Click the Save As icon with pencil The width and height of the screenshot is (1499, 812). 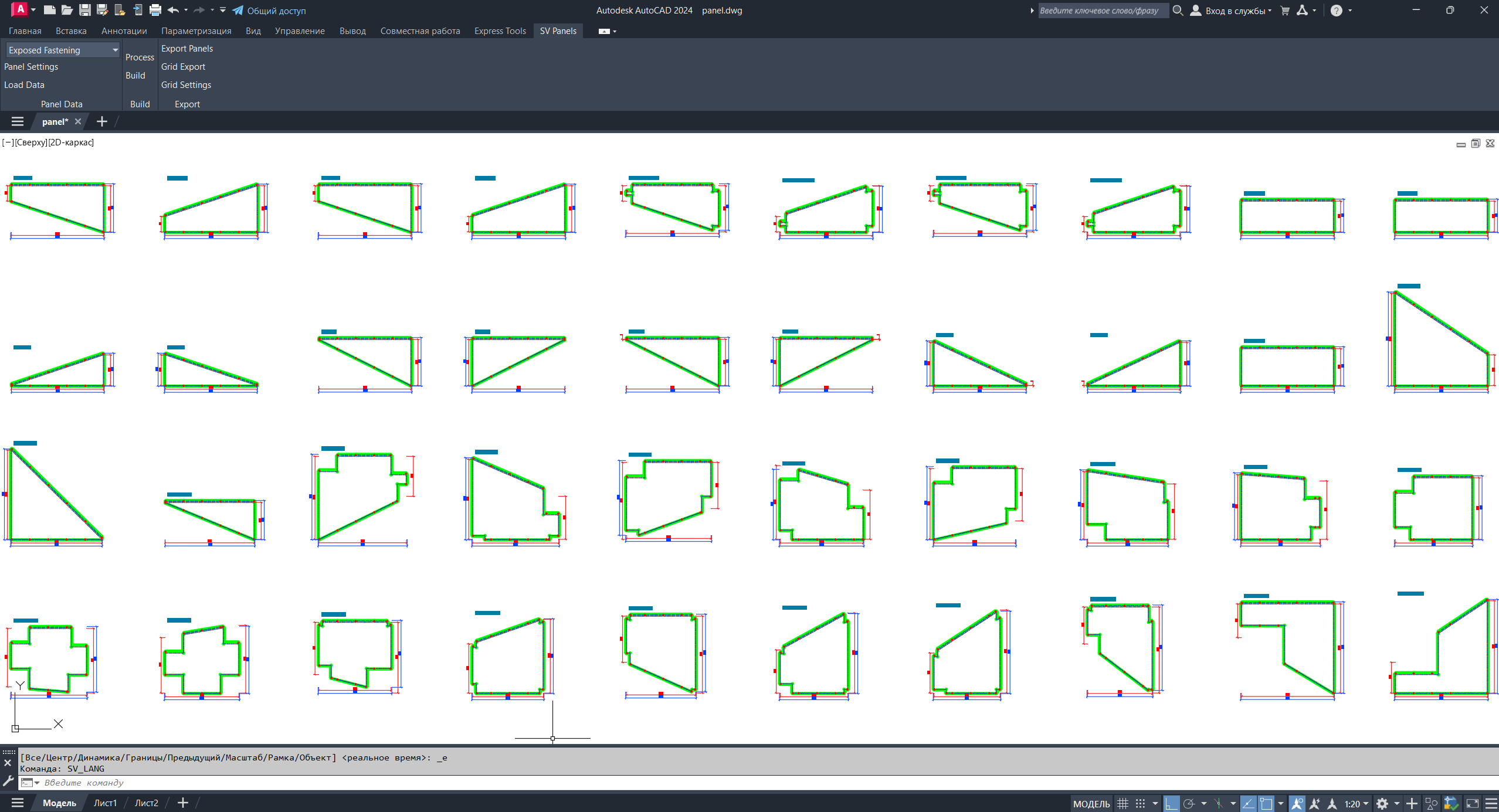coord(103,10)
